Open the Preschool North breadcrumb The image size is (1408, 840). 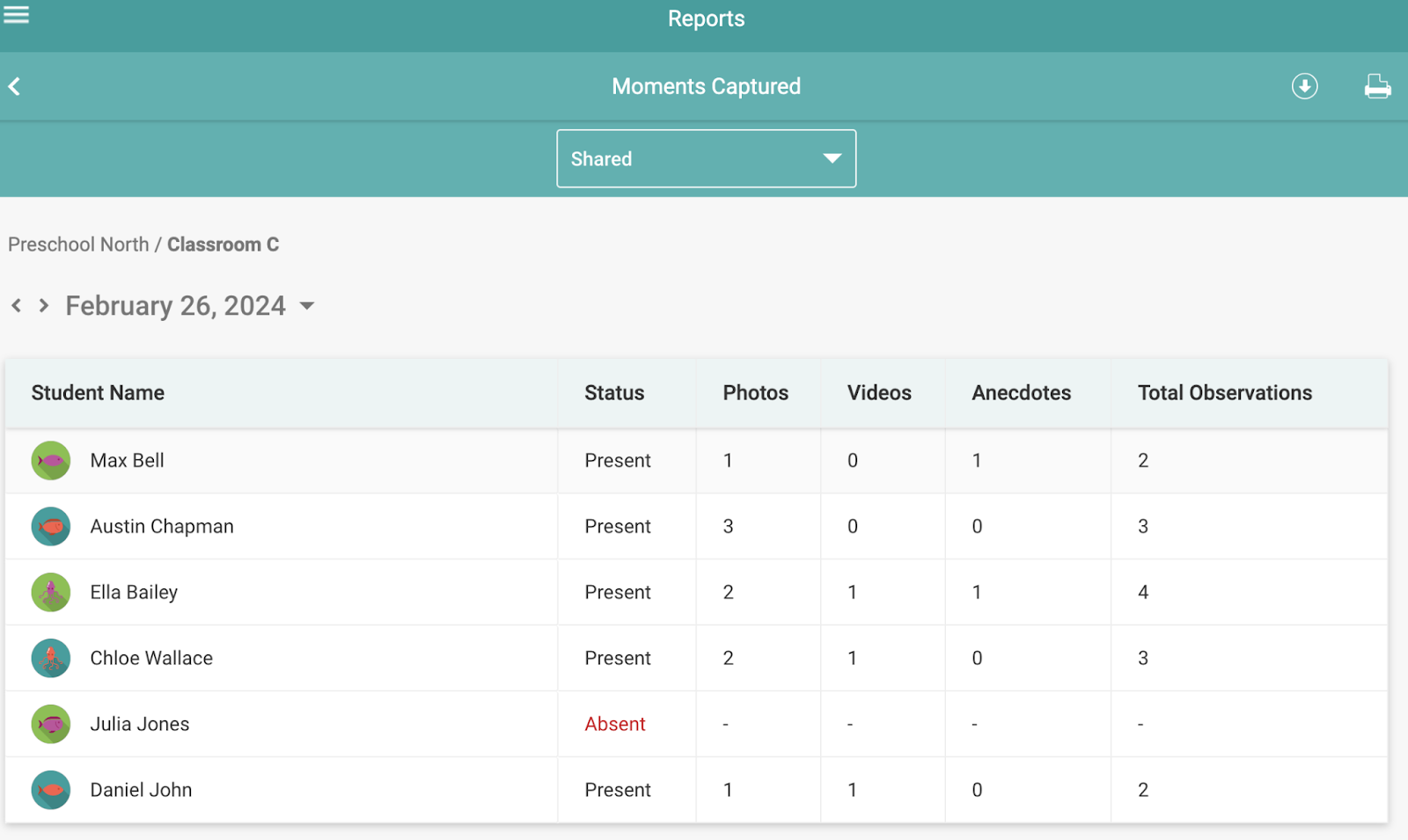pos(78,245)
